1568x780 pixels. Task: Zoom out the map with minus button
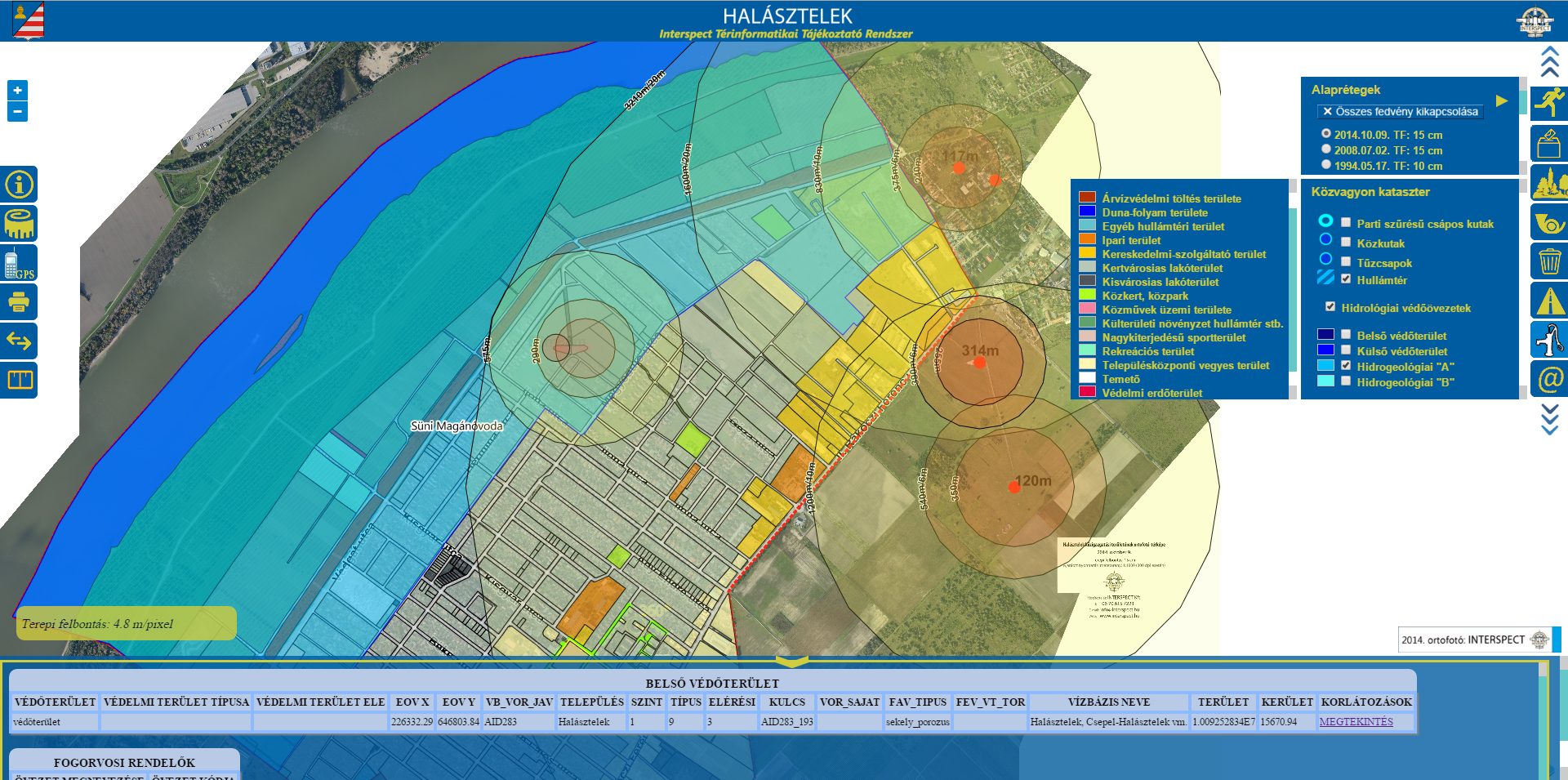(x=17, y=112)
